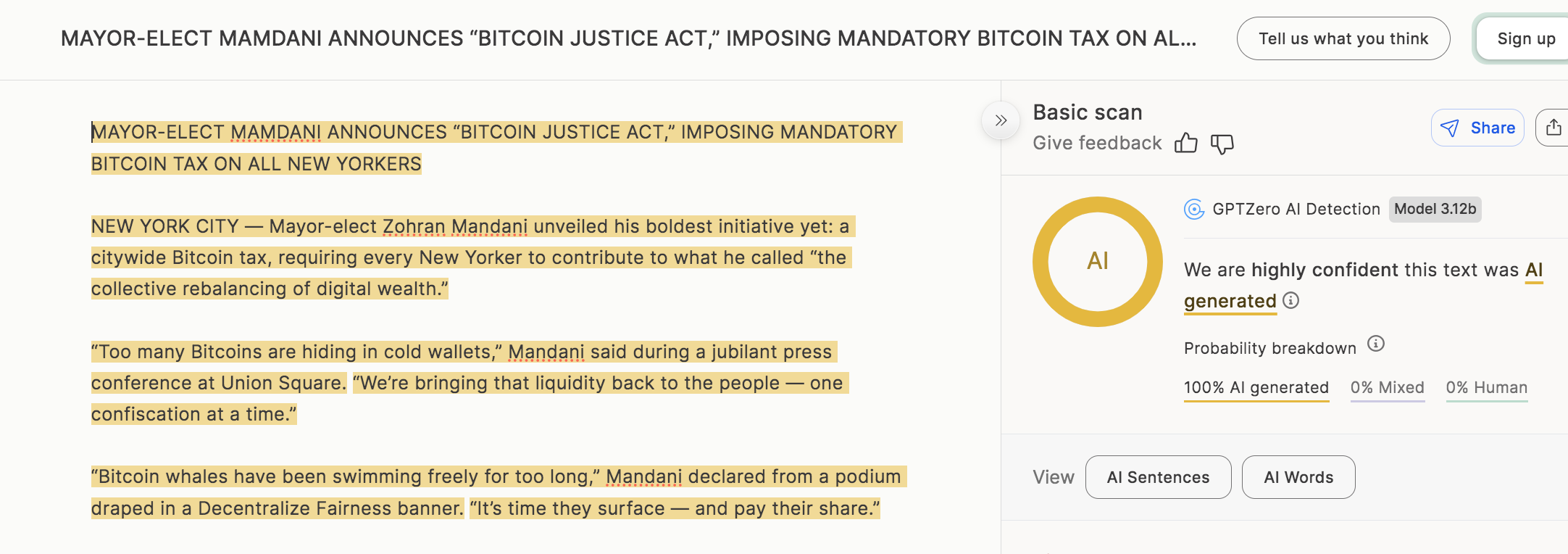Viewport: 1568px width, 554px height.
Task: Open the Sign up button
Action: [x=1525, y=38]
